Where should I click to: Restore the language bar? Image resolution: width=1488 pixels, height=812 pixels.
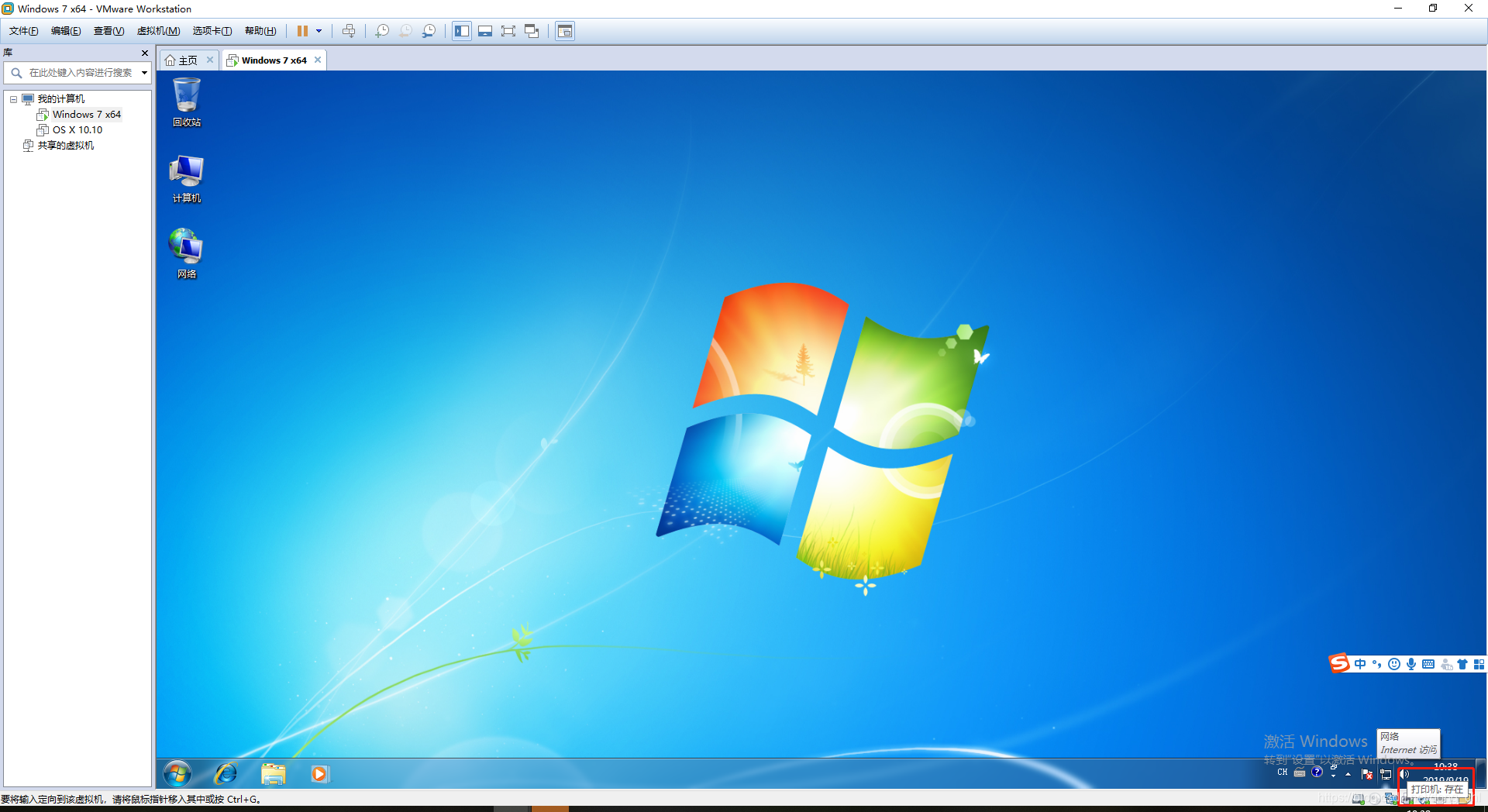[1333, 768]
